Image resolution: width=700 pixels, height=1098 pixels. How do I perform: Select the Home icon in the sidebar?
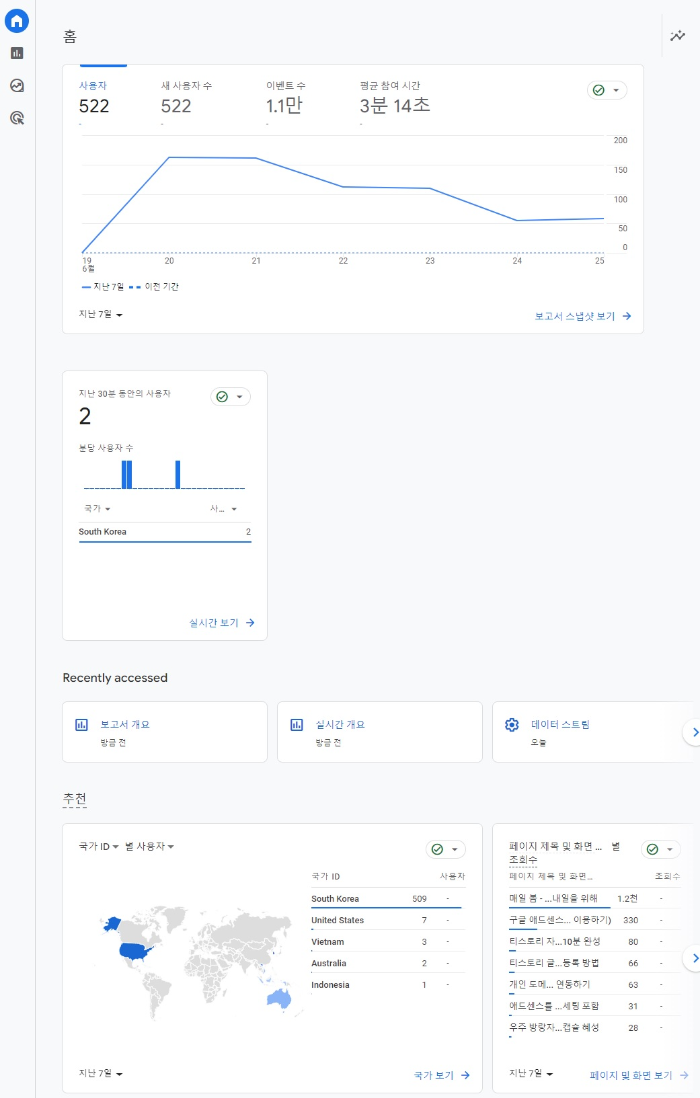pyautogui.click(x=16, y=20)
